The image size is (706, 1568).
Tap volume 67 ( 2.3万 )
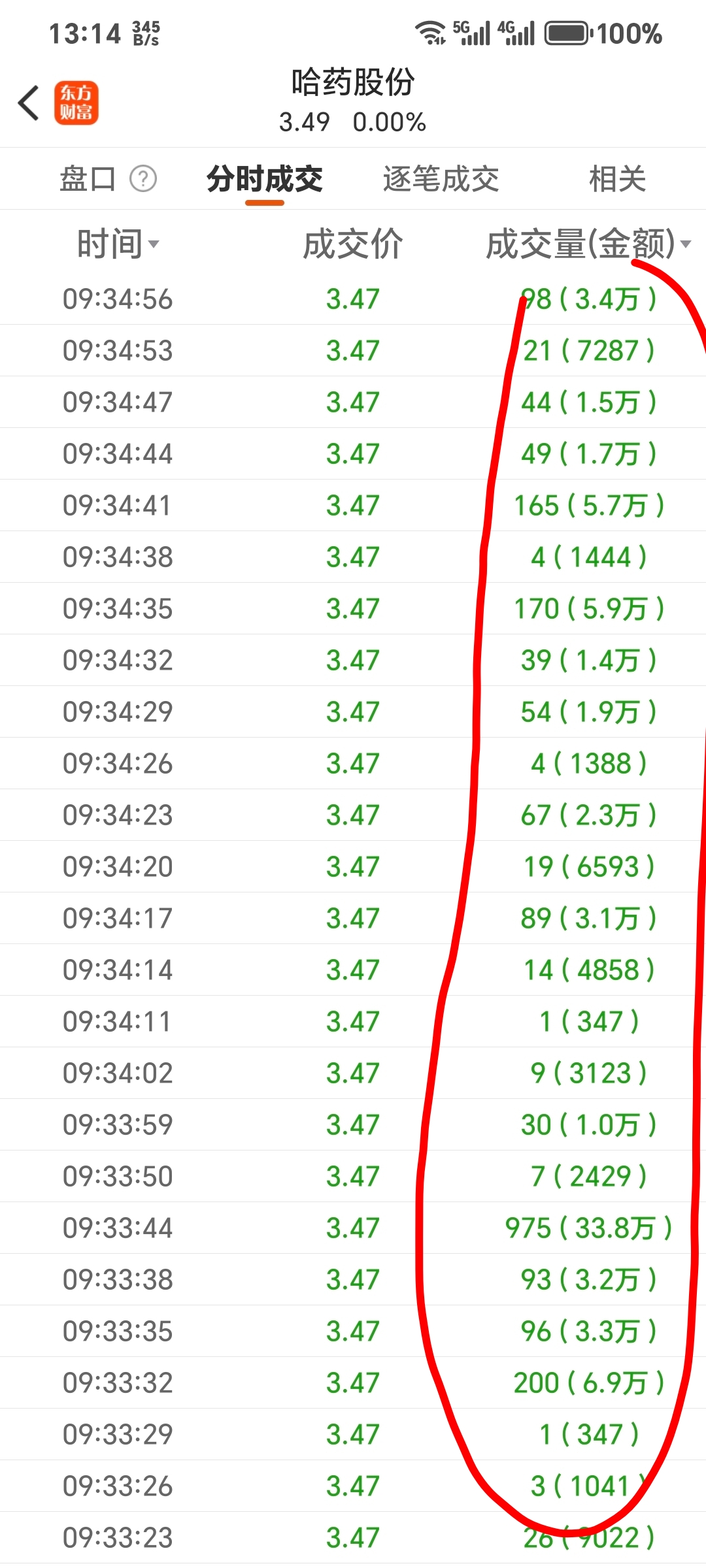tap(589, 815)
